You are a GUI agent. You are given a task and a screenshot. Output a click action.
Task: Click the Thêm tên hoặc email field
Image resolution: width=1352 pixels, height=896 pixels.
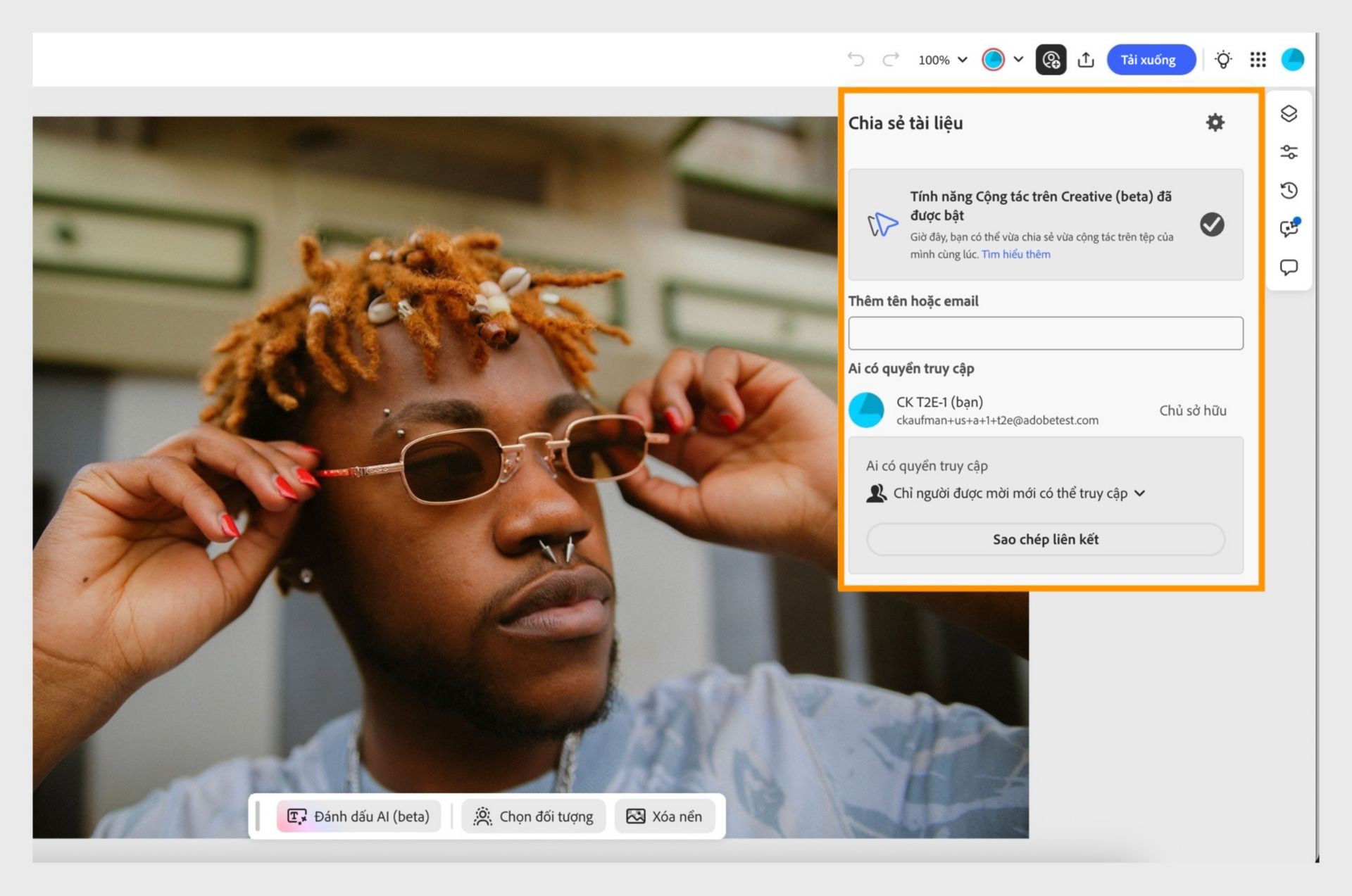(x=1046, y=333)
